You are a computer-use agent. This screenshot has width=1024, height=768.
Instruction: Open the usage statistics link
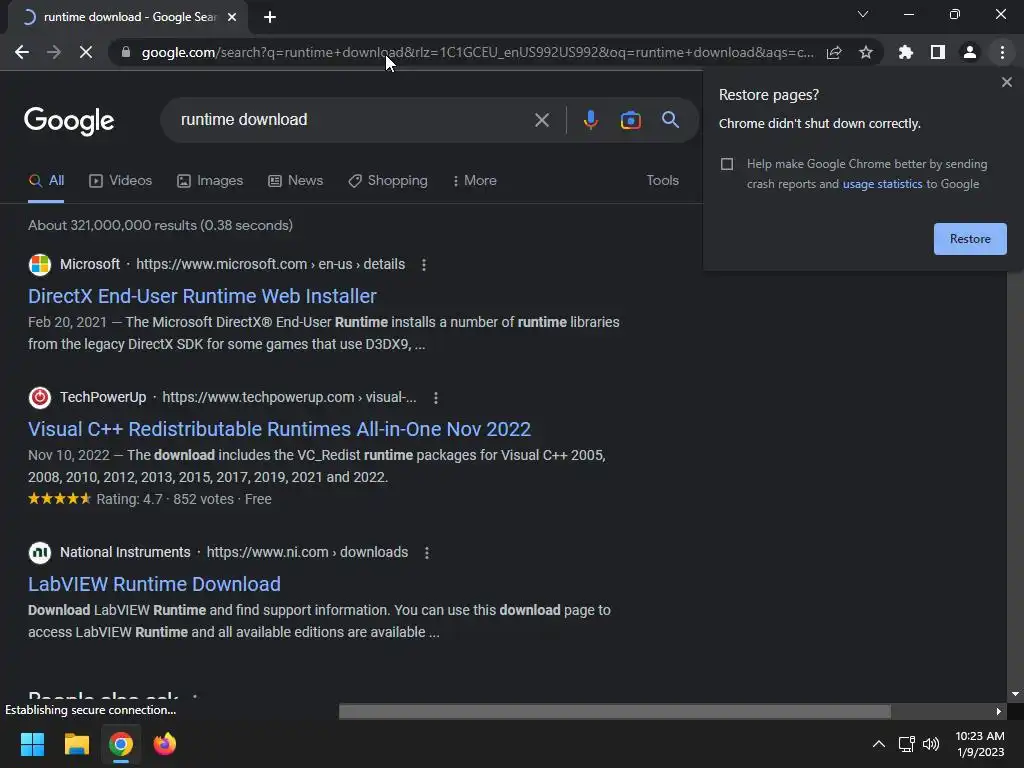[882, 184]
